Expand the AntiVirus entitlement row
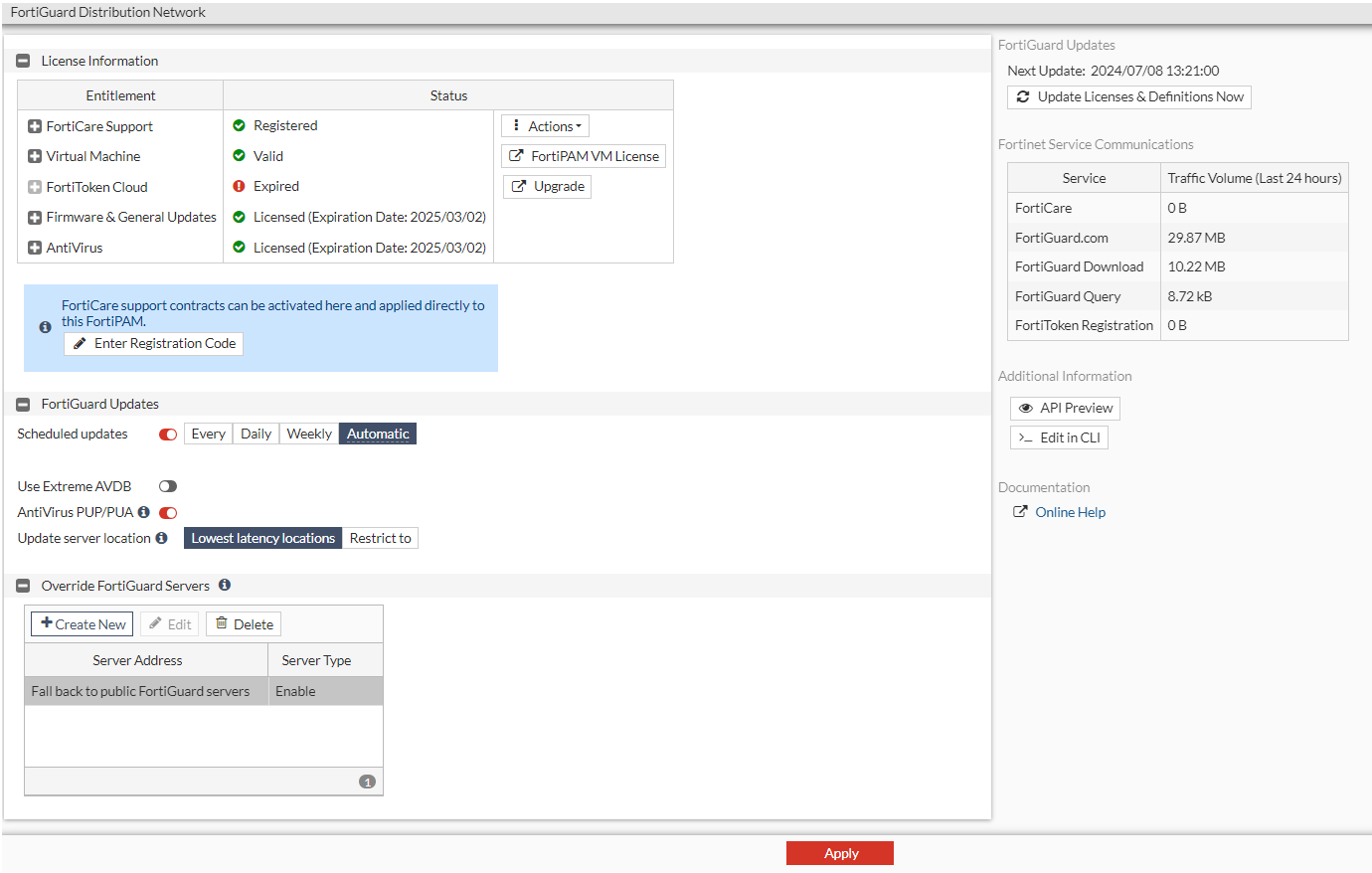 click(x=35, y=248)
